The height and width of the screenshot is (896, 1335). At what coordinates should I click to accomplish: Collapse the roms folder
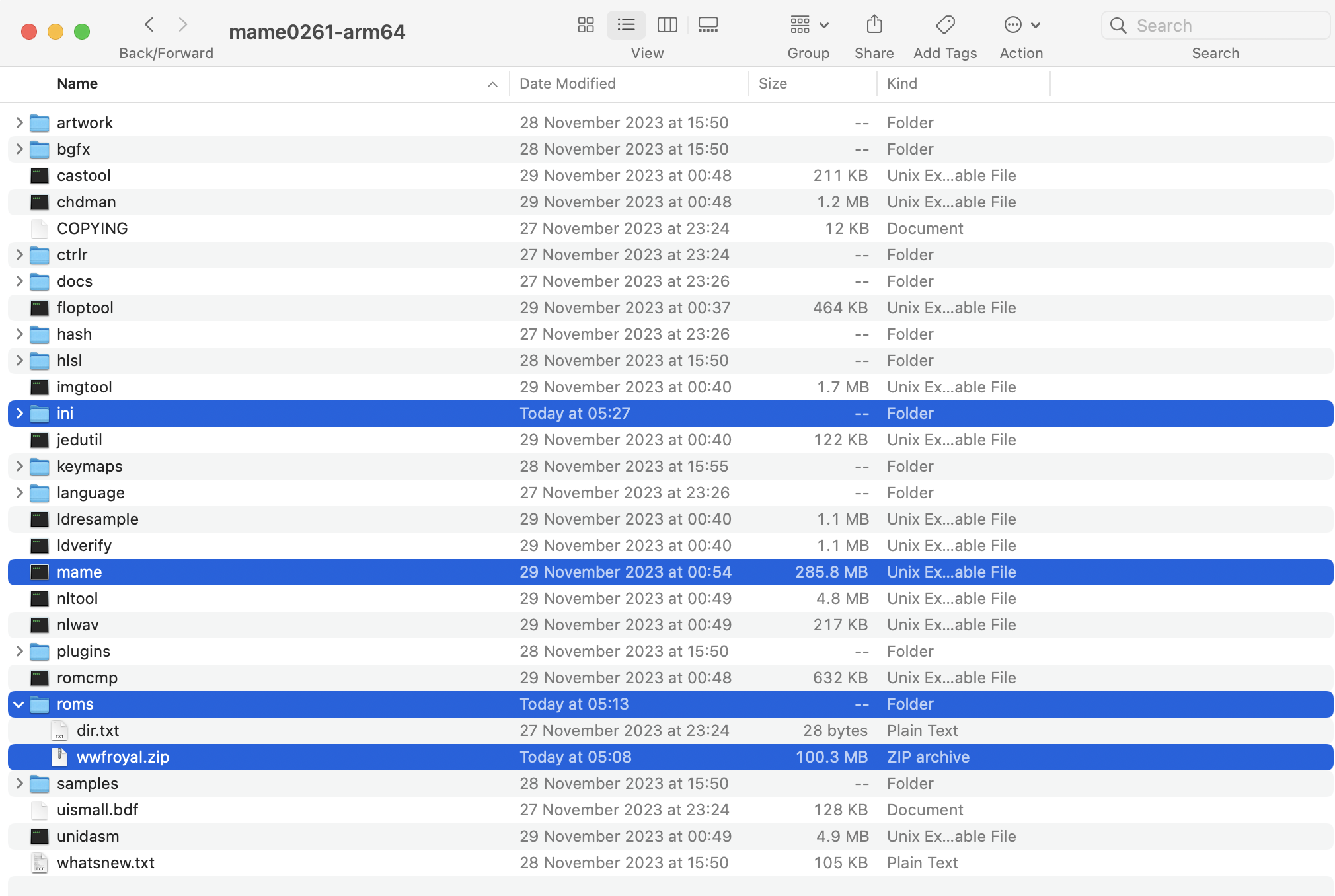(x=19, y=704)
